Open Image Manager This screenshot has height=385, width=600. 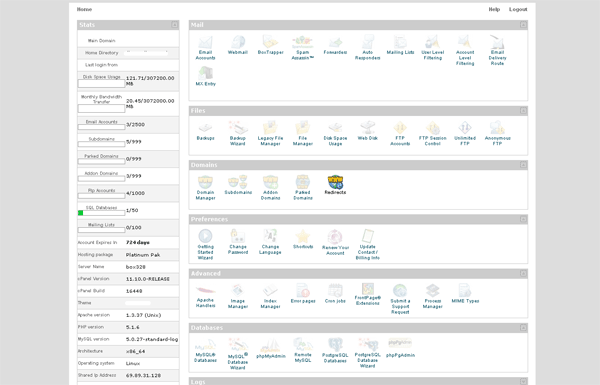click(x=238, y=297)
